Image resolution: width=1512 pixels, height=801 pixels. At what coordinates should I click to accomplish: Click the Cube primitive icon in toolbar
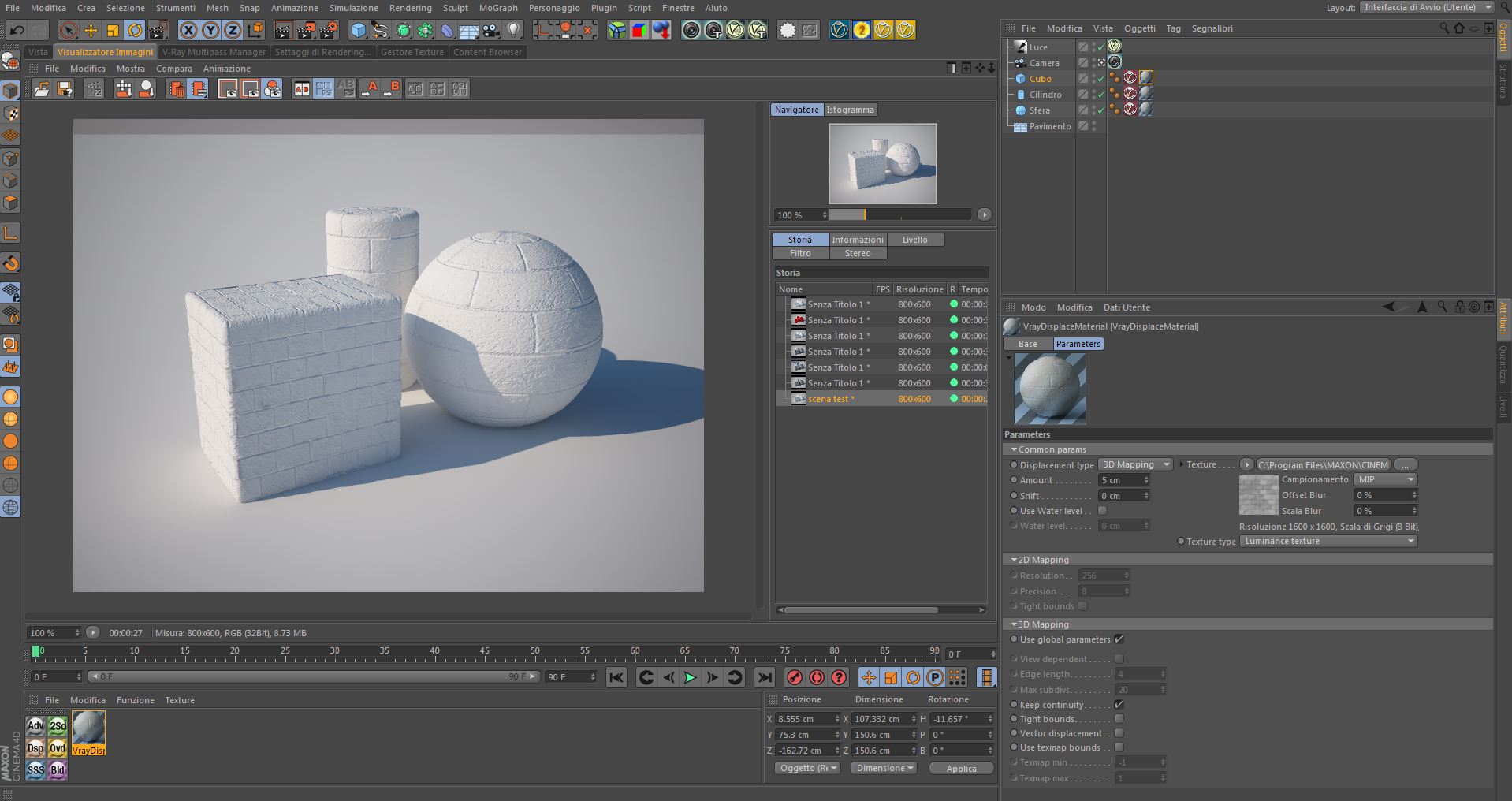[359, 31]
